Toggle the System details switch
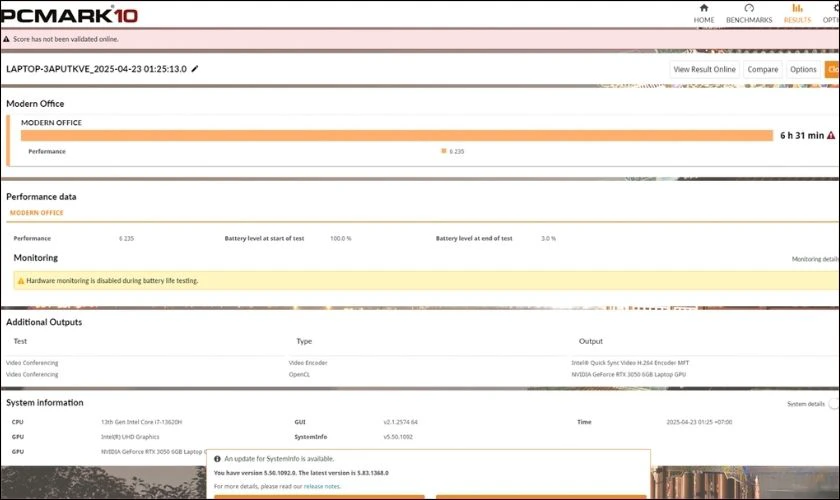Image resolution: width=840 pixels, height=500 pixels. tap(833, 404)
